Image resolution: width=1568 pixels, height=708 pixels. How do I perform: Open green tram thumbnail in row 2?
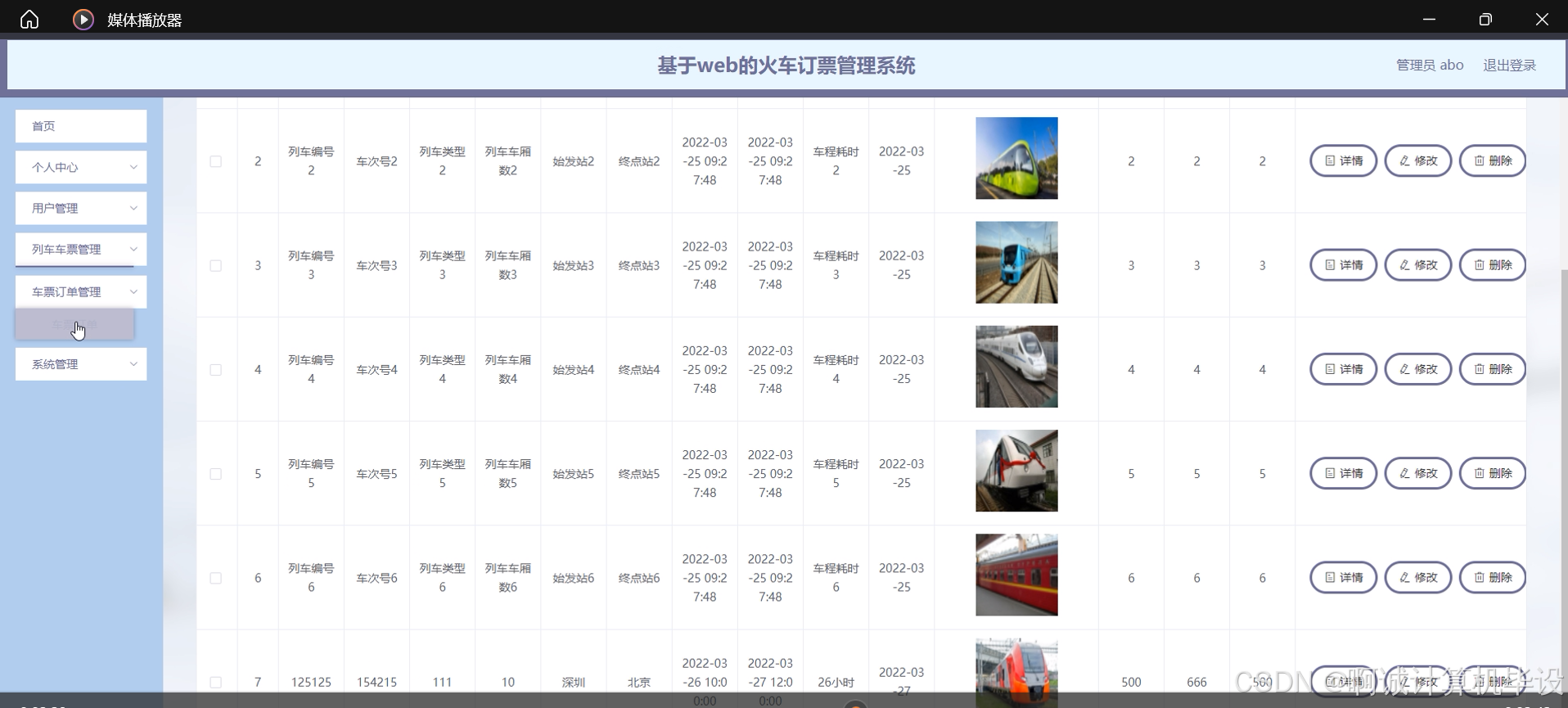(1016, 158)
